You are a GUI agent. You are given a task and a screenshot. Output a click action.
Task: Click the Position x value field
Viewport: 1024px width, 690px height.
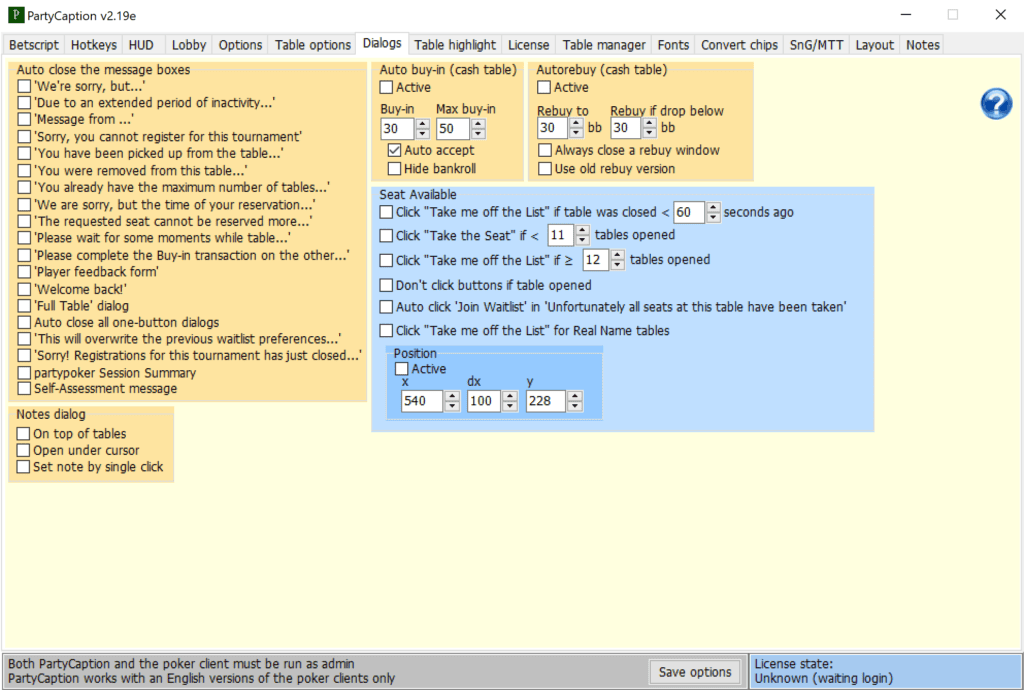[423, 401]
